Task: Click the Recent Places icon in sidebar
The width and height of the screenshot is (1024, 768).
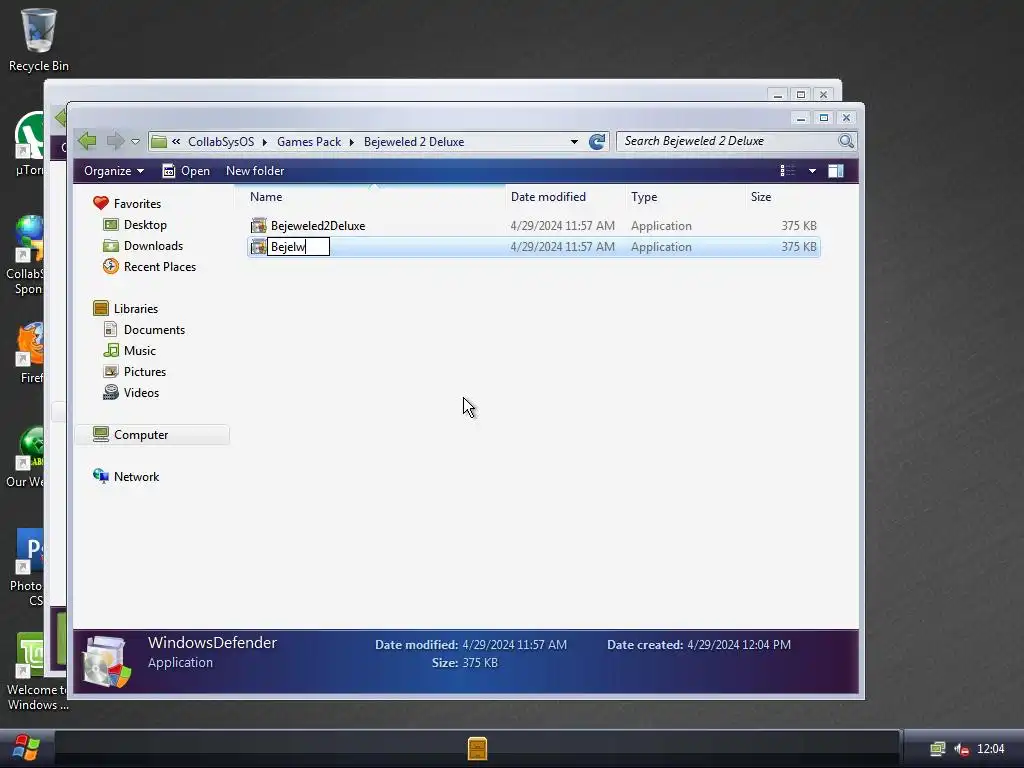Action: point(111,266)
